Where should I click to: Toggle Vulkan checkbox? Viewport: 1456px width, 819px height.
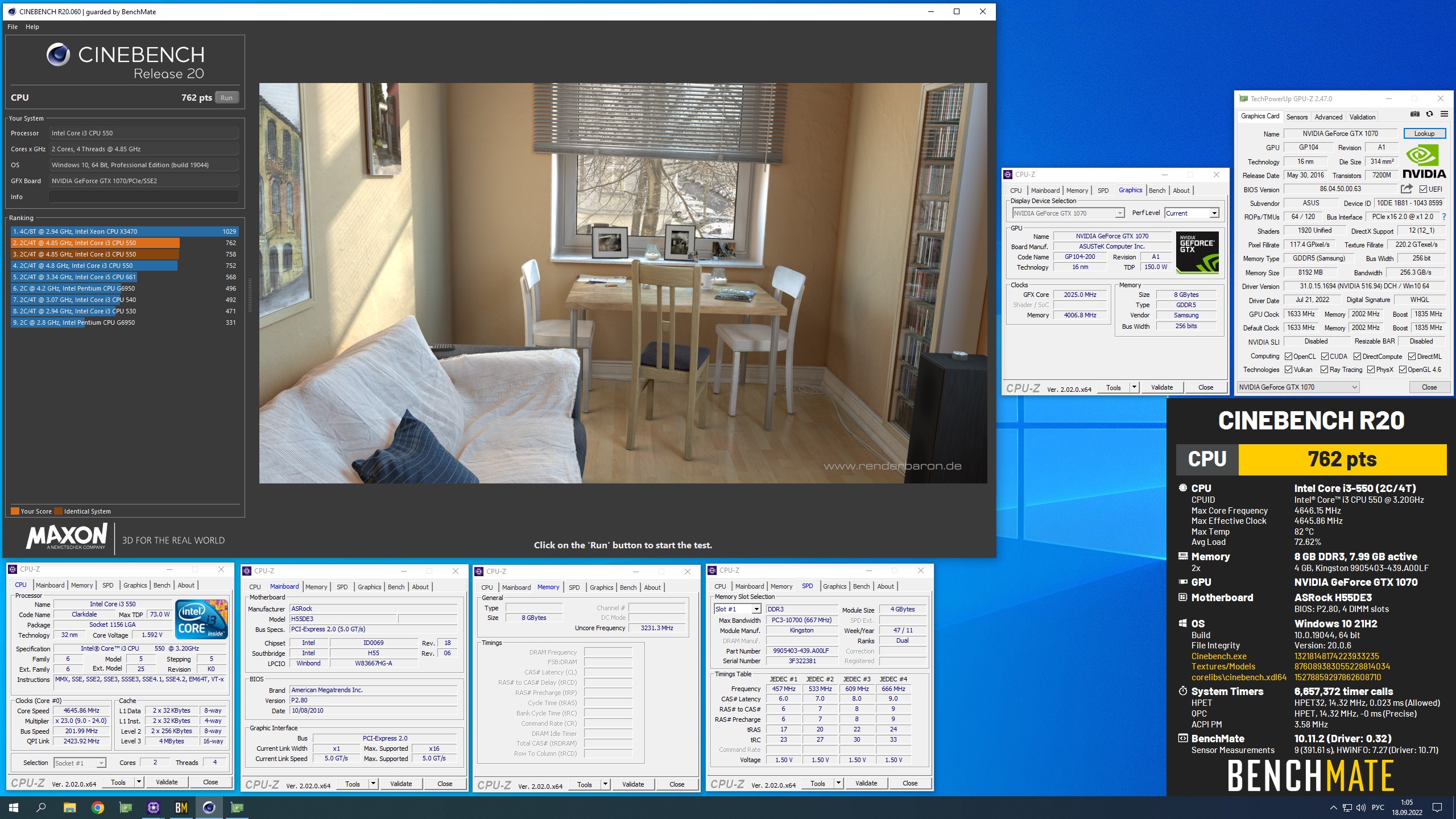coord(1289,370)
